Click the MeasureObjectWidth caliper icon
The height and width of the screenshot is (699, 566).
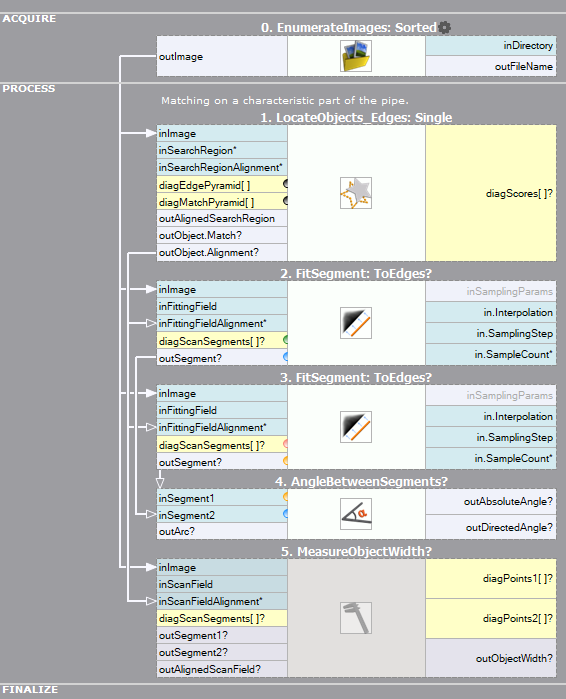click(x=356, y=618)
